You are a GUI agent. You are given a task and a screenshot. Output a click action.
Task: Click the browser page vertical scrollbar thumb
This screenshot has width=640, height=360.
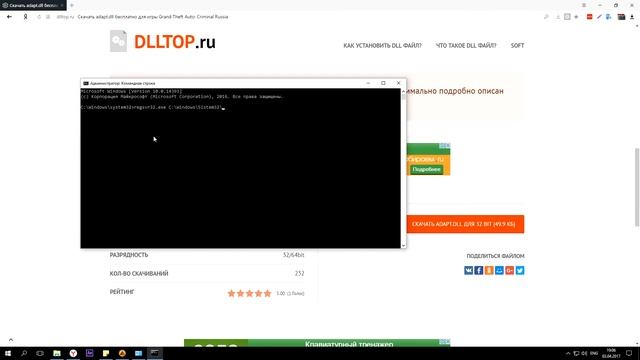636,187
